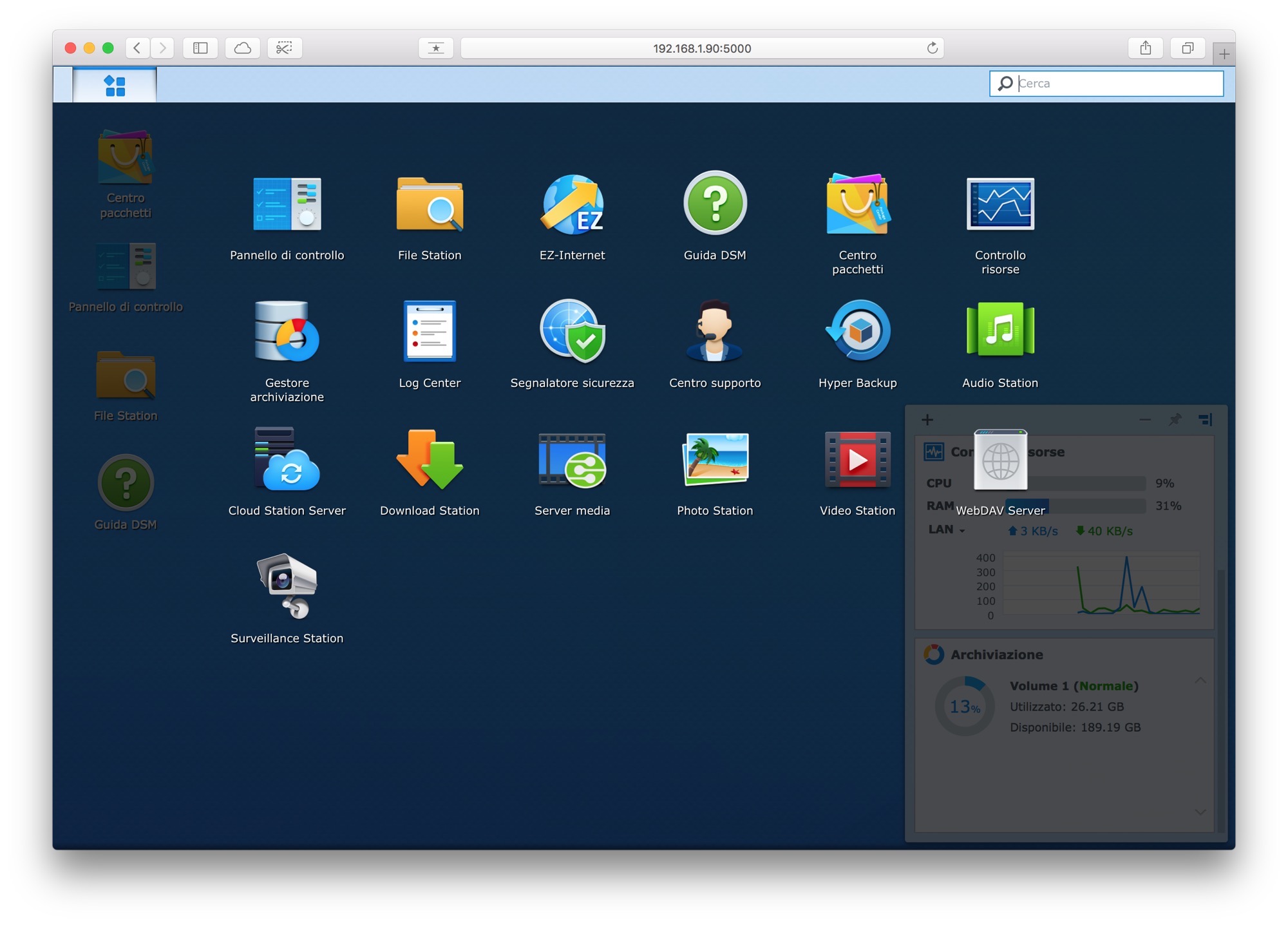Click the lower chevron in Archiviazione widget
The width and height of the screenshot is (1288, 925).
(1200, 812)
